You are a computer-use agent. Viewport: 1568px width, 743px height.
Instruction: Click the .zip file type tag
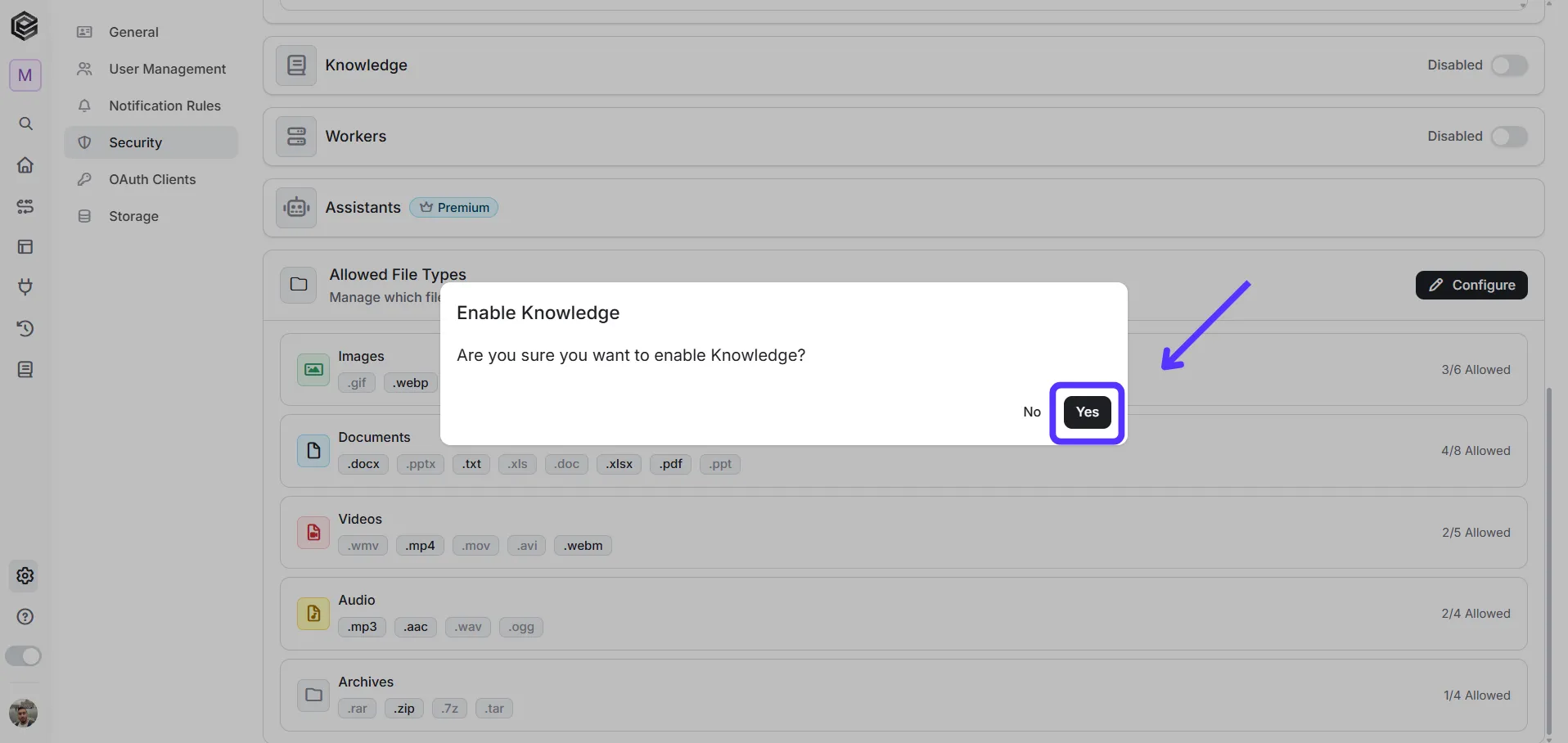404,709
